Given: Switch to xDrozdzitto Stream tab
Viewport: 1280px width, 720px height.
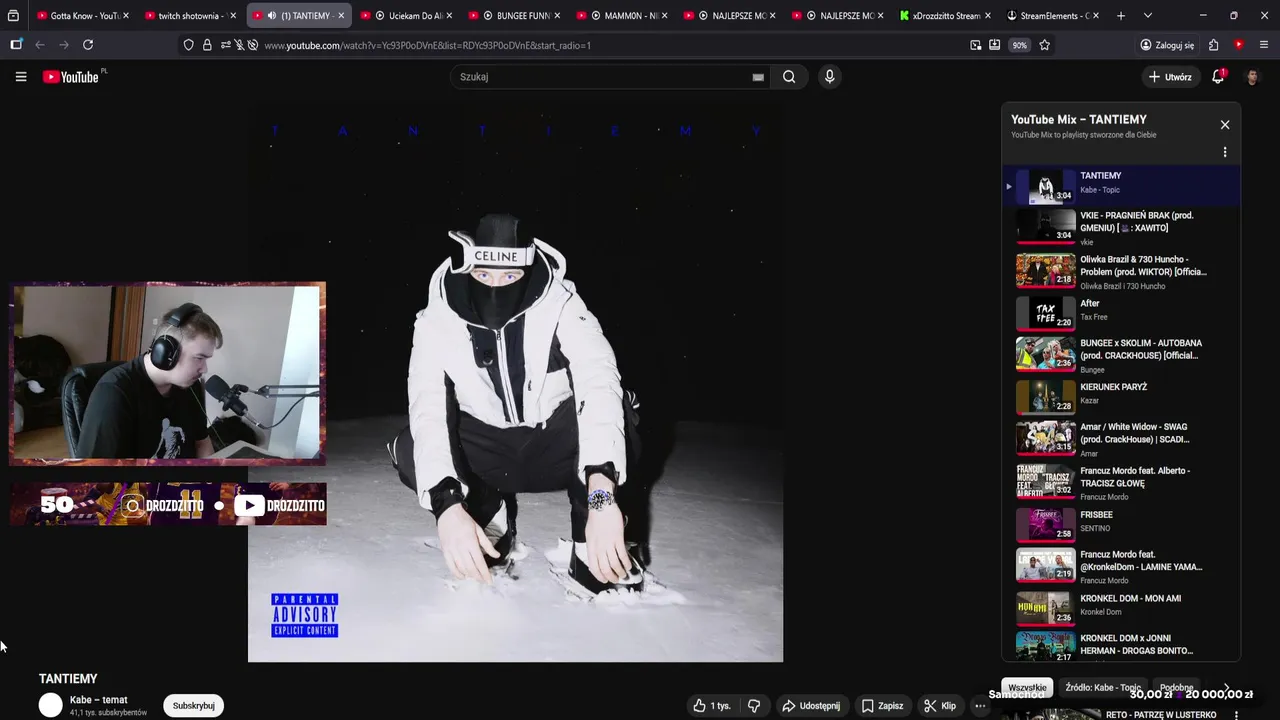Looking at the screenshot, I should (x=945, y=16).
